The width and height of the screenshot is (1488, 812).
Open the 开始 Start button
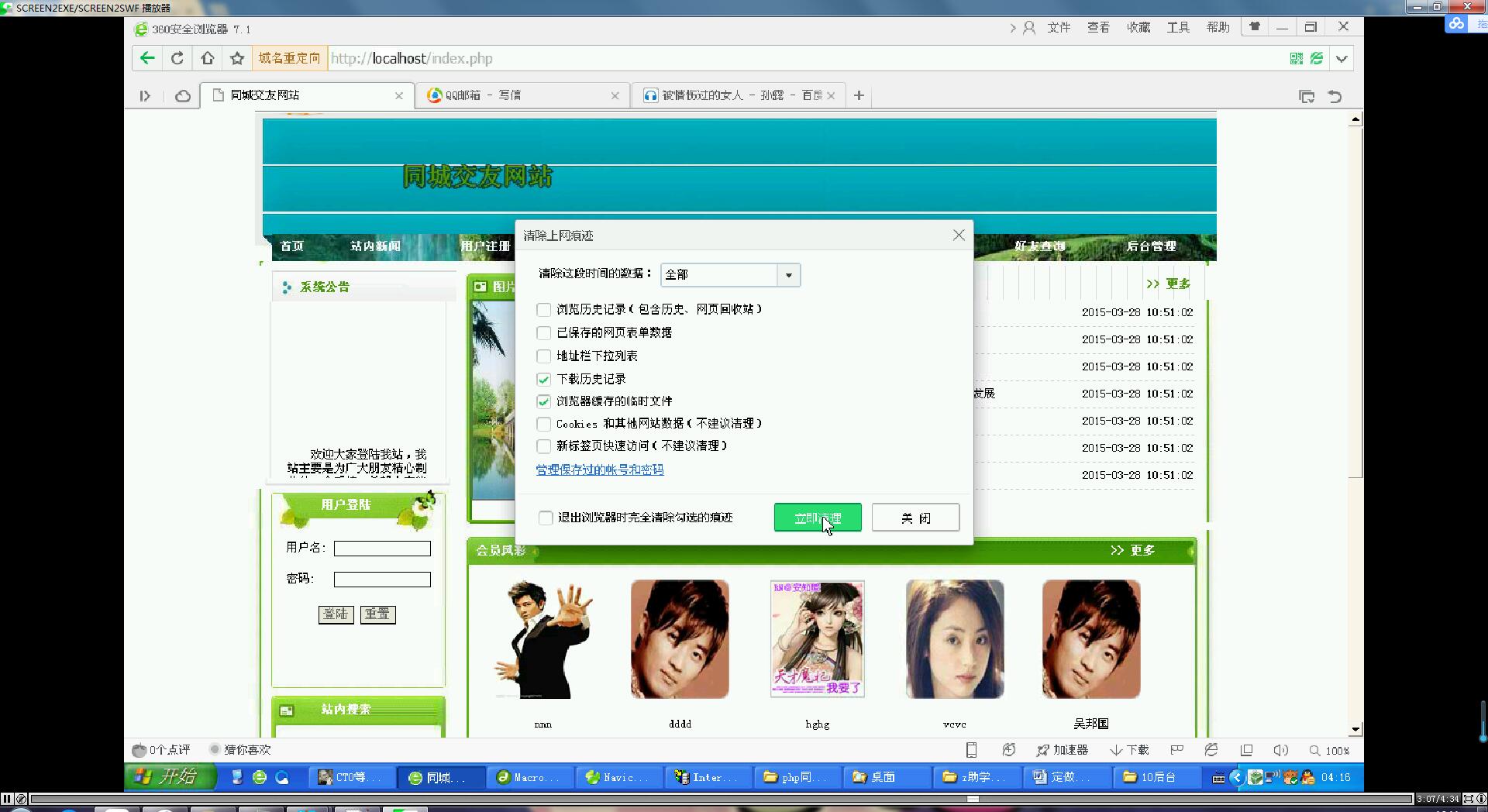click(170, 777)
